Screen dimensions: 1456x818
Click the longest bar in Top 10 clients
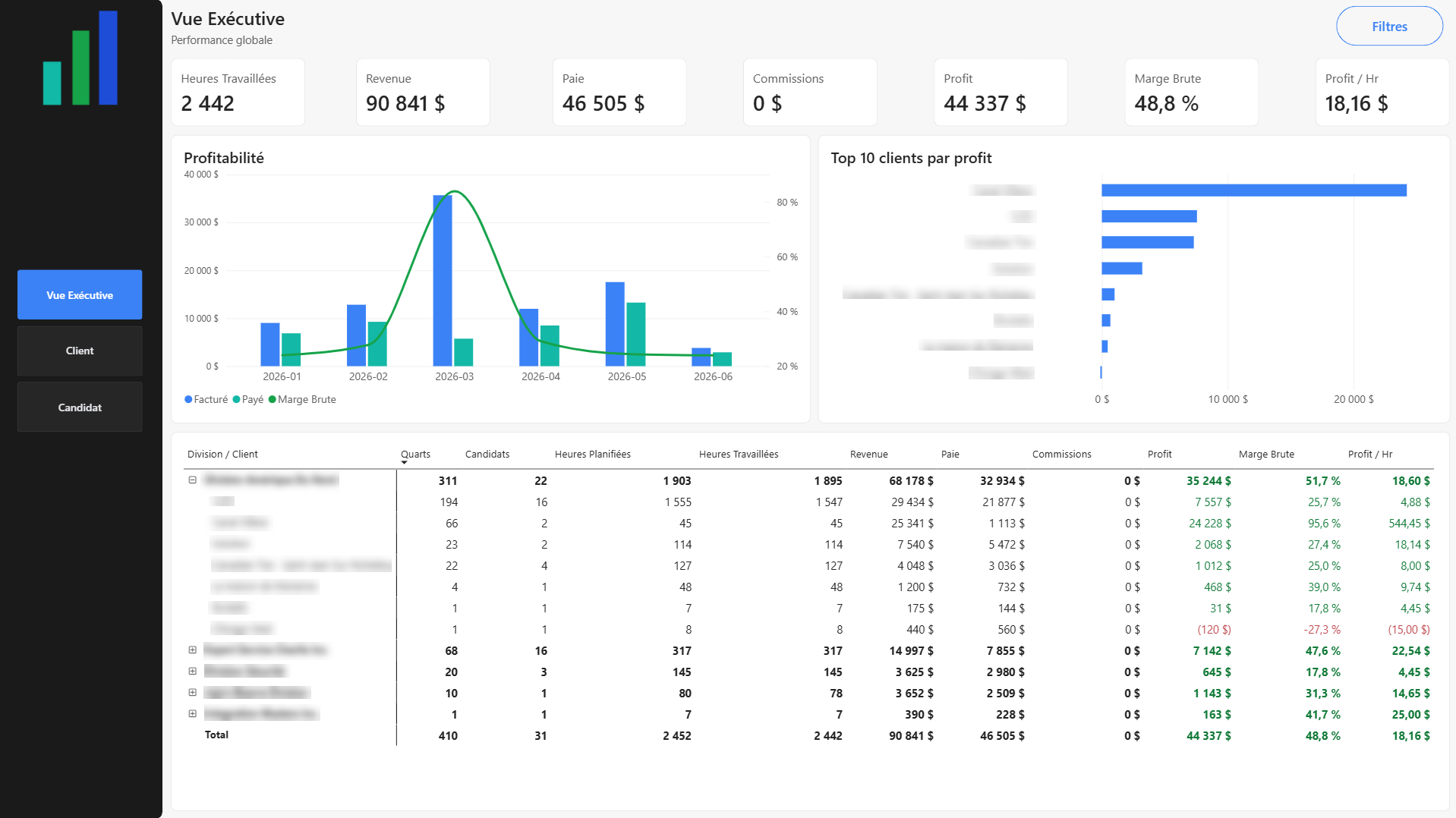[1254, 190]
